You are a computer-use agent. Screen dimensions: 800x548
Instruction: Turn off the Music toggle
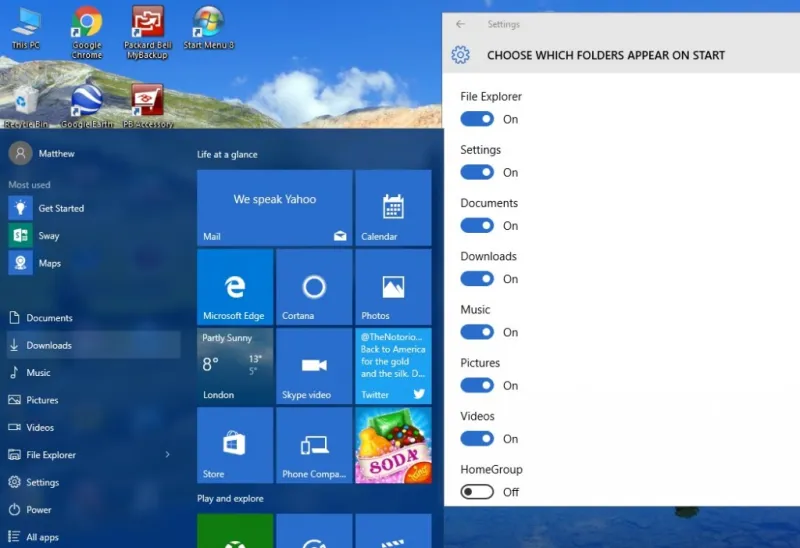coord(477,332)
